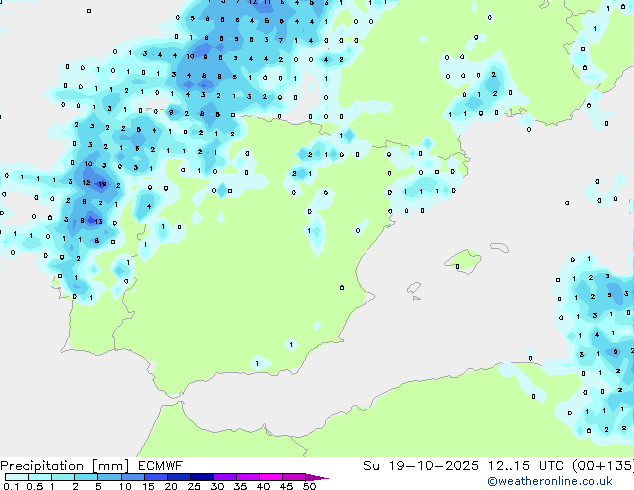The height and width of the screenshot is (490, 634).
Task: Click the 25 to 30 mm dark blue swatch
Action: tap(201, 477)
